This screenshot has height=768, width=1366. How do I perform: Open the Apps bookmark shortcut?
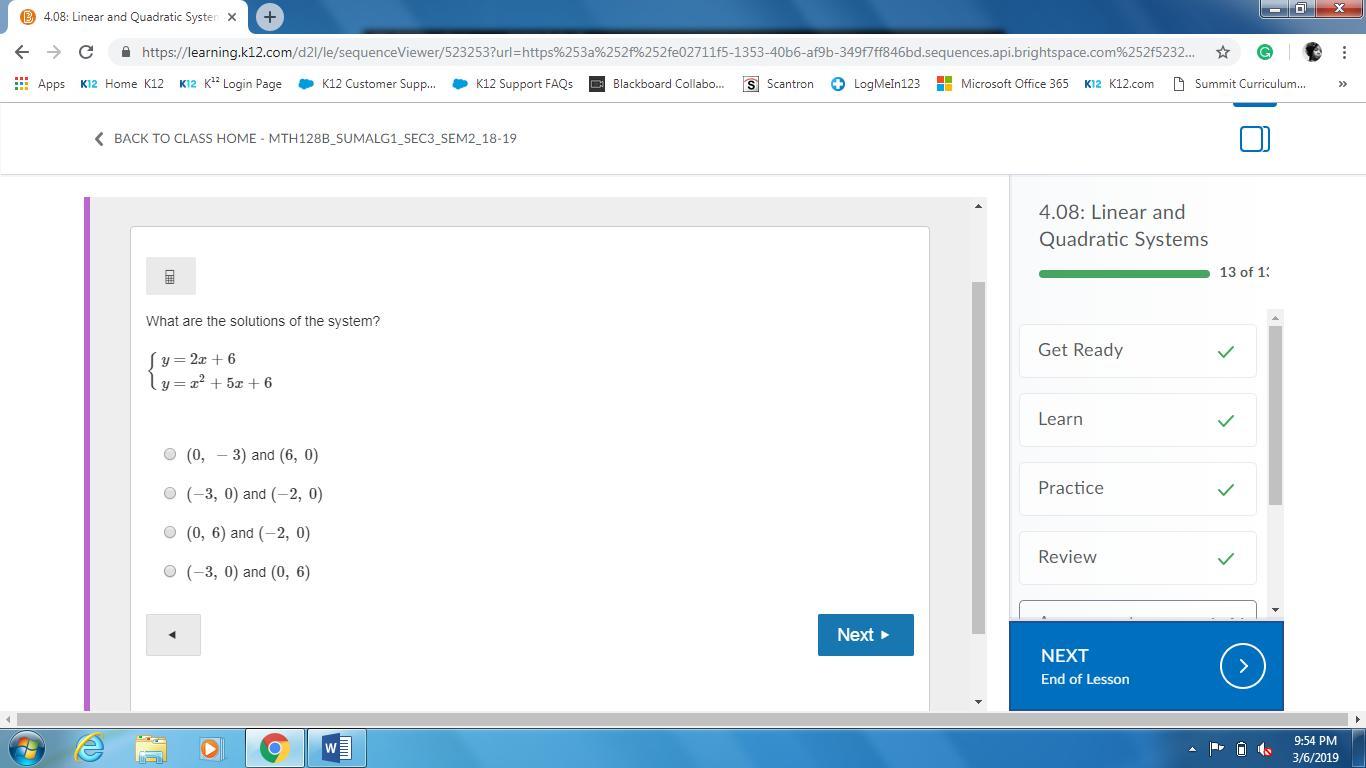(40, 84)
